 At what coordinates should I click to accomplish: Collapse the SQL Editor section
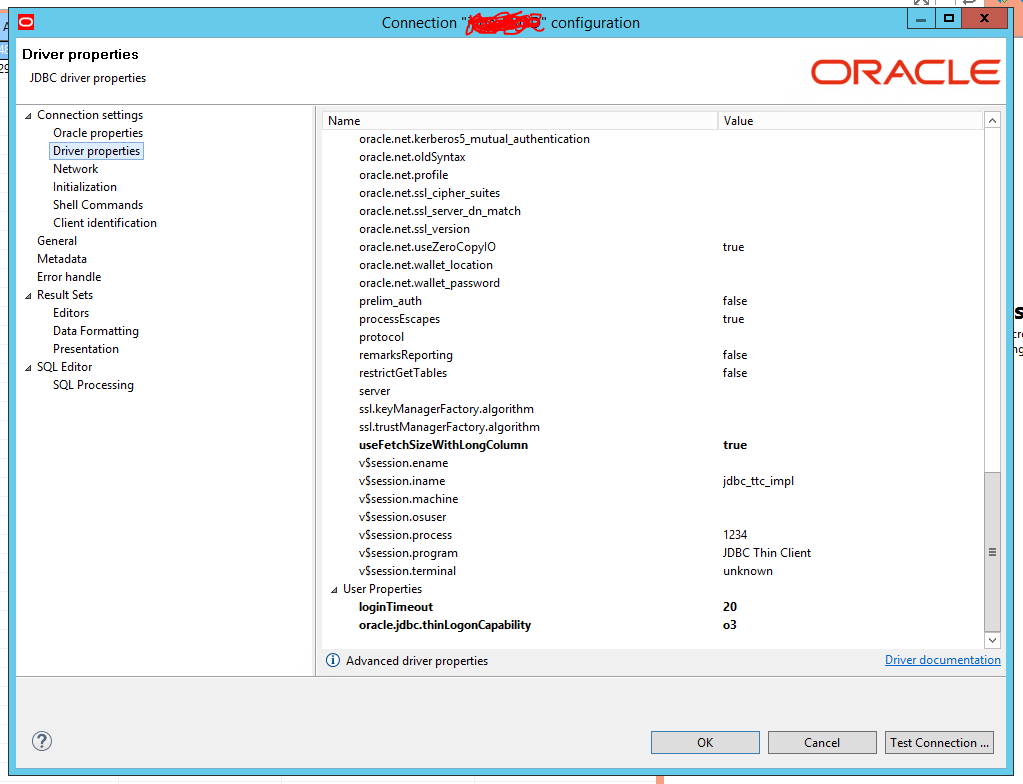pos(28,366)
